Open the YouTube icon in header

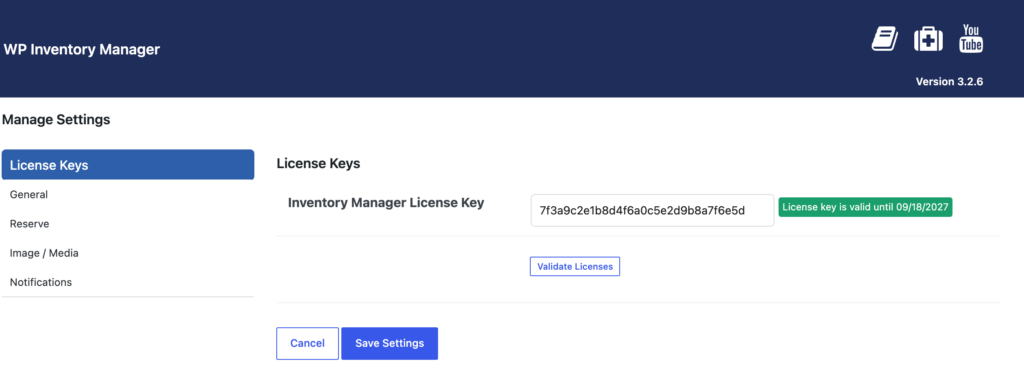pos(970,38)
